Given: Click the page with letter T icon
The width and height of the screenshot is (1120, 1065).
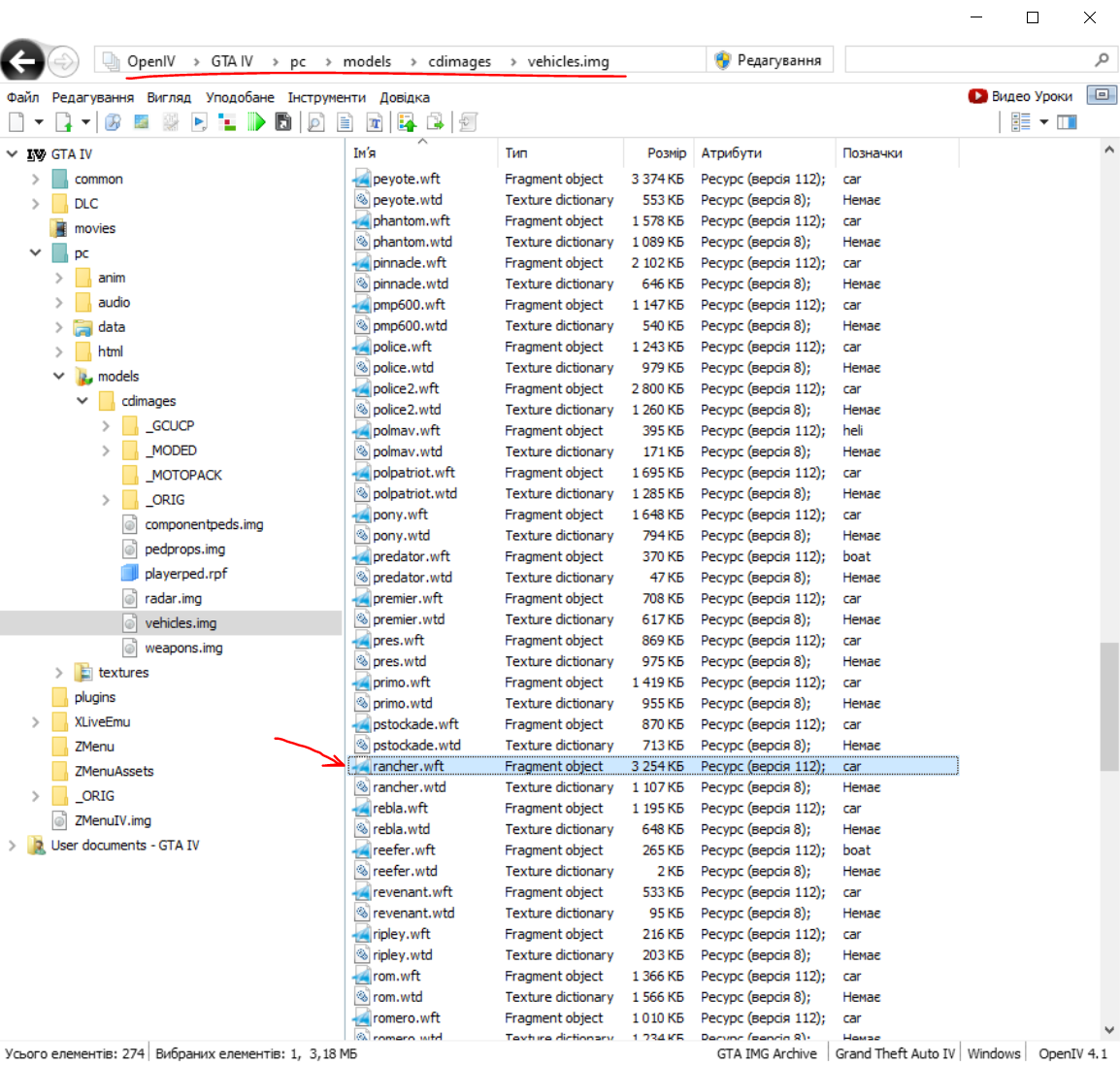Looking at the screenshot, I should [x=375, y=122].
